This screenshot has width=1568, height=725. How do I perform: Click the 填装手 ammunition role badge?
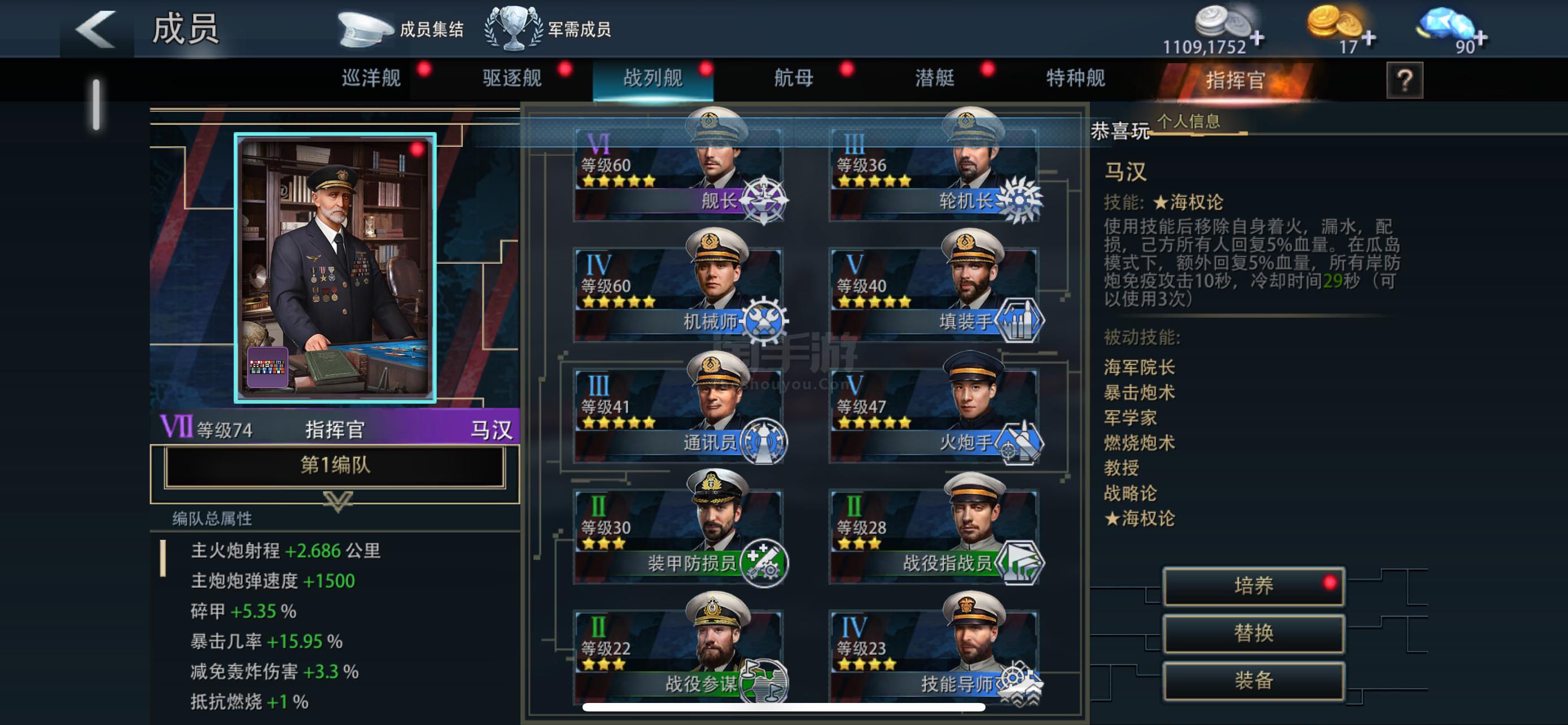click(x=1020, y=320)
